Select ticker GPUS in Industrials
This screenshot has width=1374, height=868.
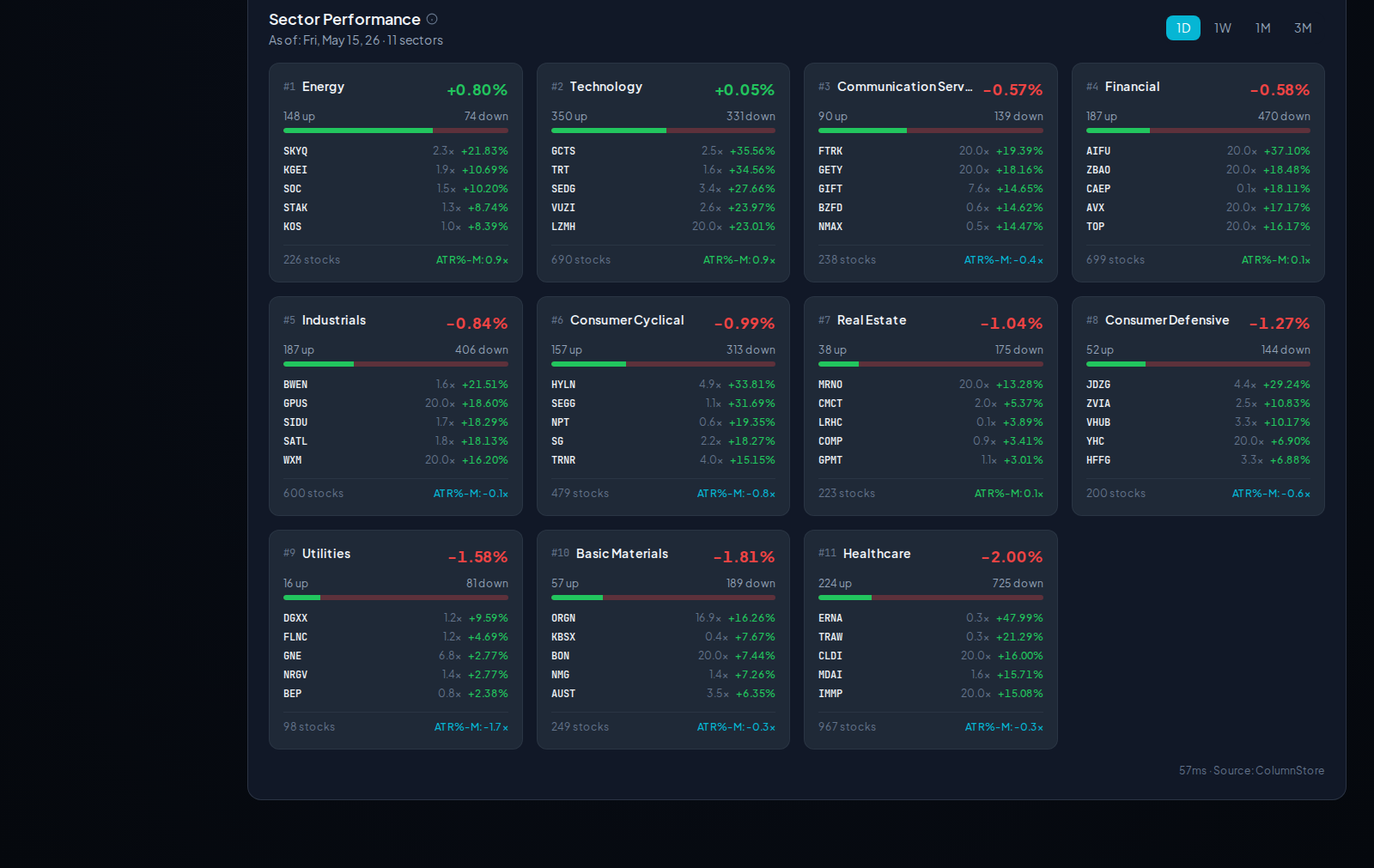coord(295,404)
